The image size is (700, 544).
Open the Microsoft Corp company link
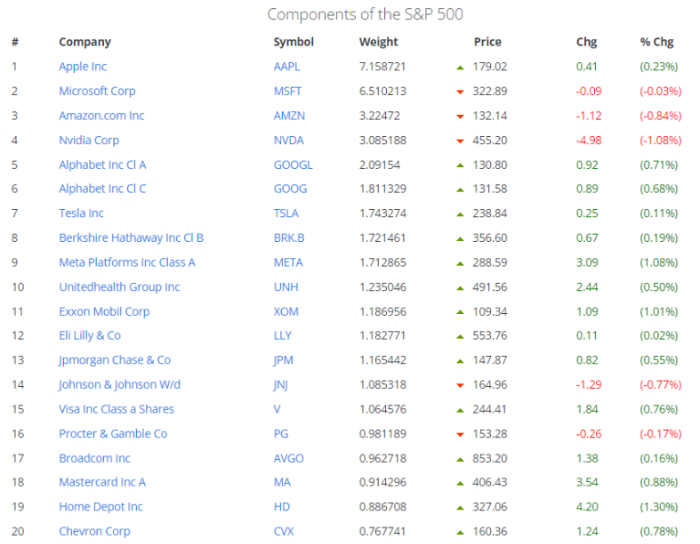(x=97, y=91)
